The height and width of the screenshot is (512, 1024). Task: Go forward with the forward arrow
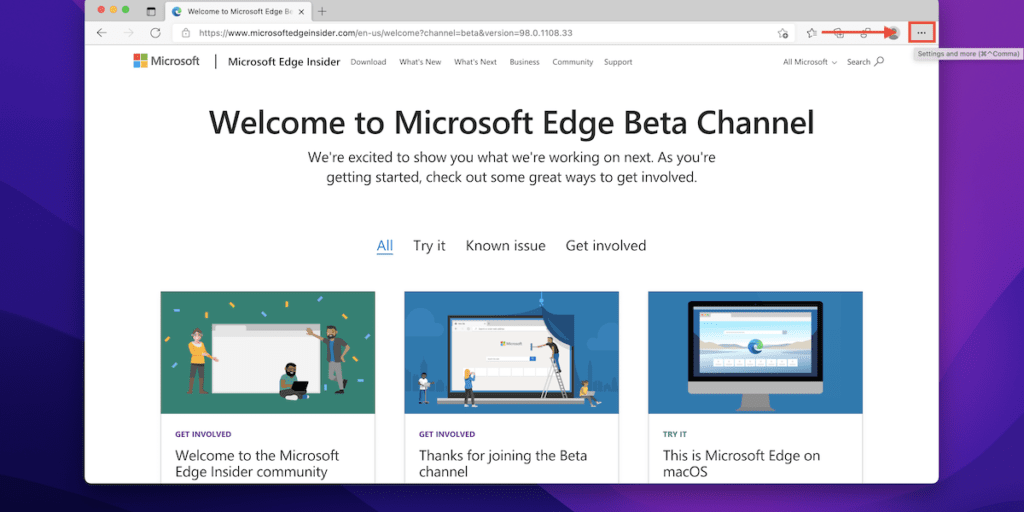coord(129,33)
